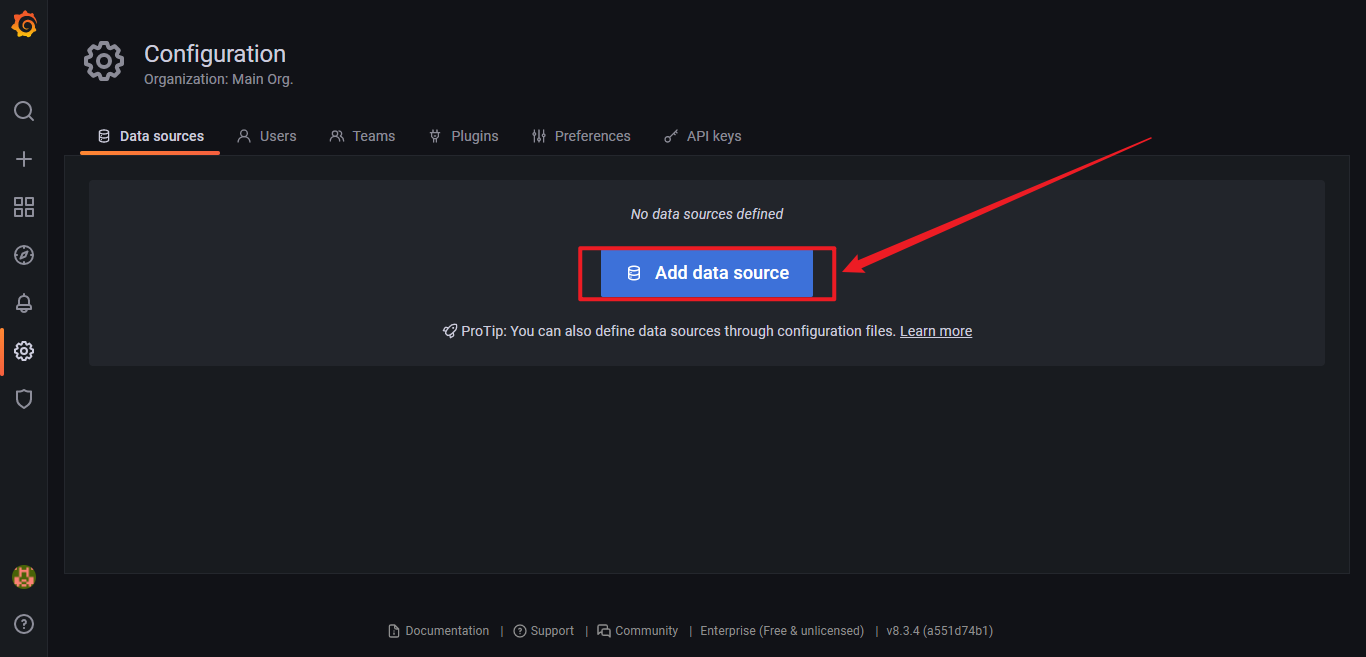Open the Alerting bell icon

click(24, 303)
